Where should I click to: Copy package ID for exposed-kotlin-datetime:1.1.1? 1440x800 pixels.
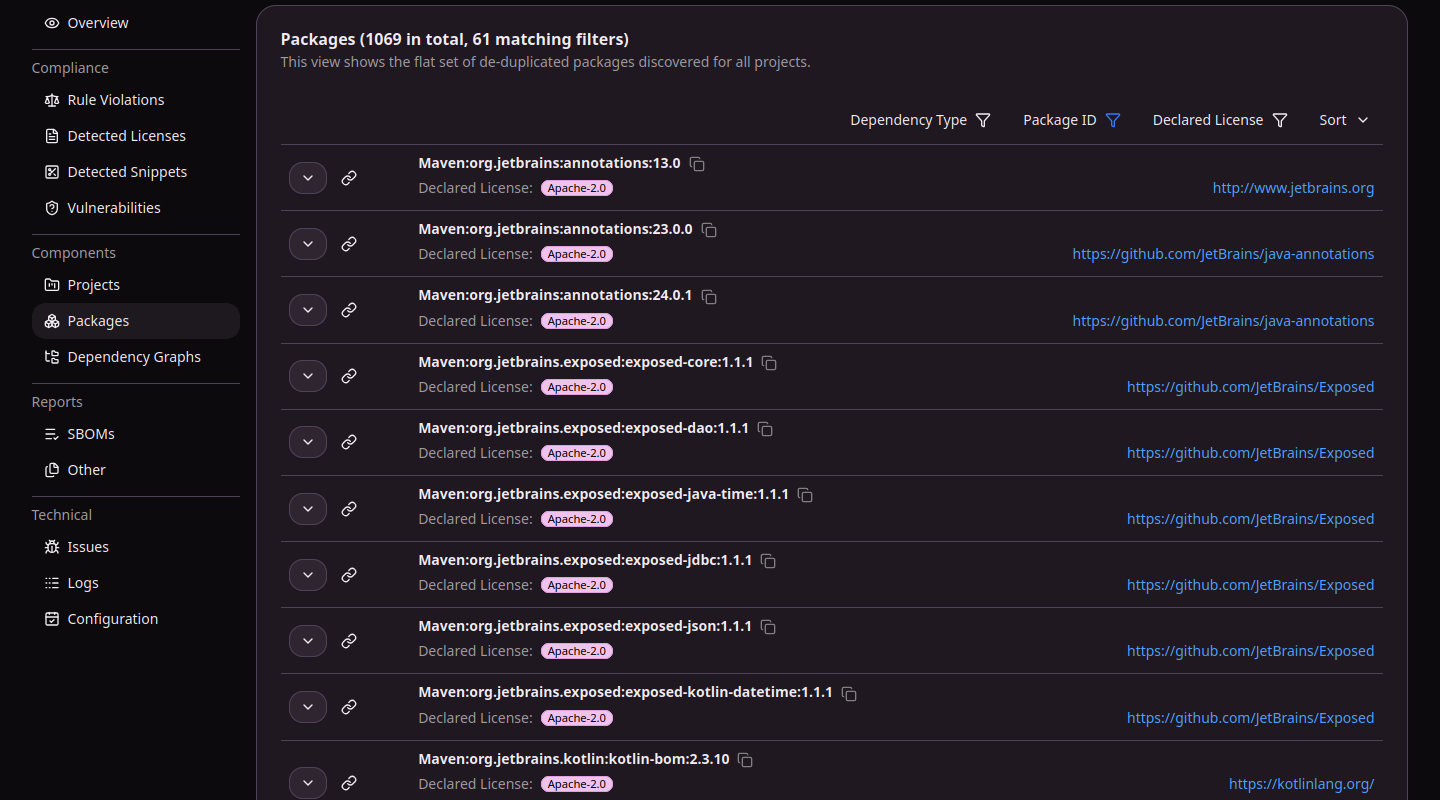click(x=849, y=694)
